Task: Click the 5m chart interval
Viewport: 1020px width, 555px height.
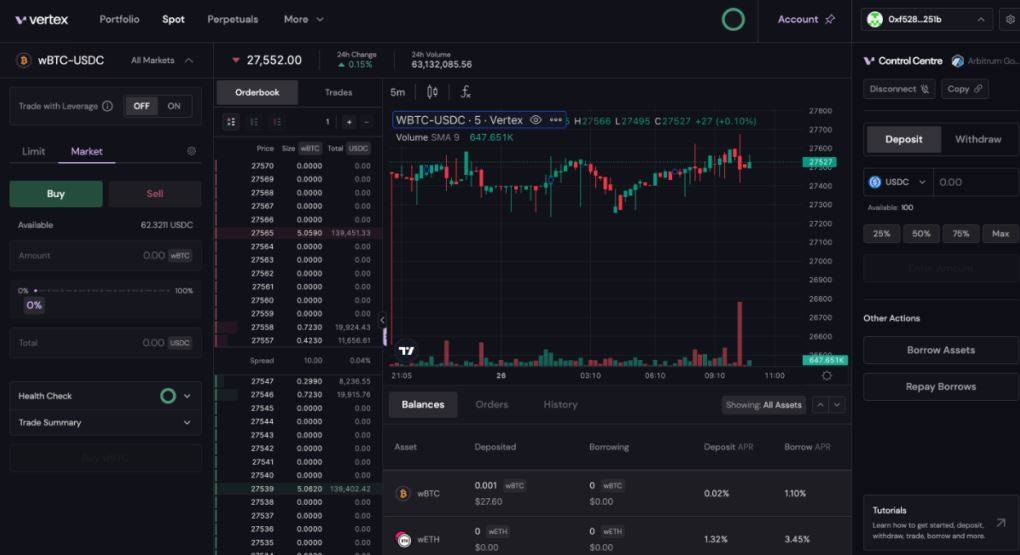Action: click(x=397, y=92)
